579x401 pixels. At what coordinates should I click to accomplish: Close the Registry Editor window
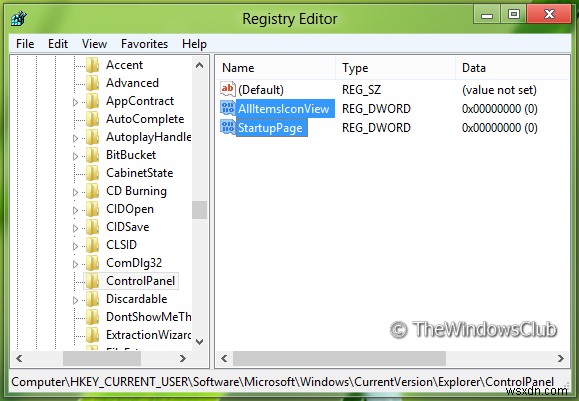tap(549, 15)
